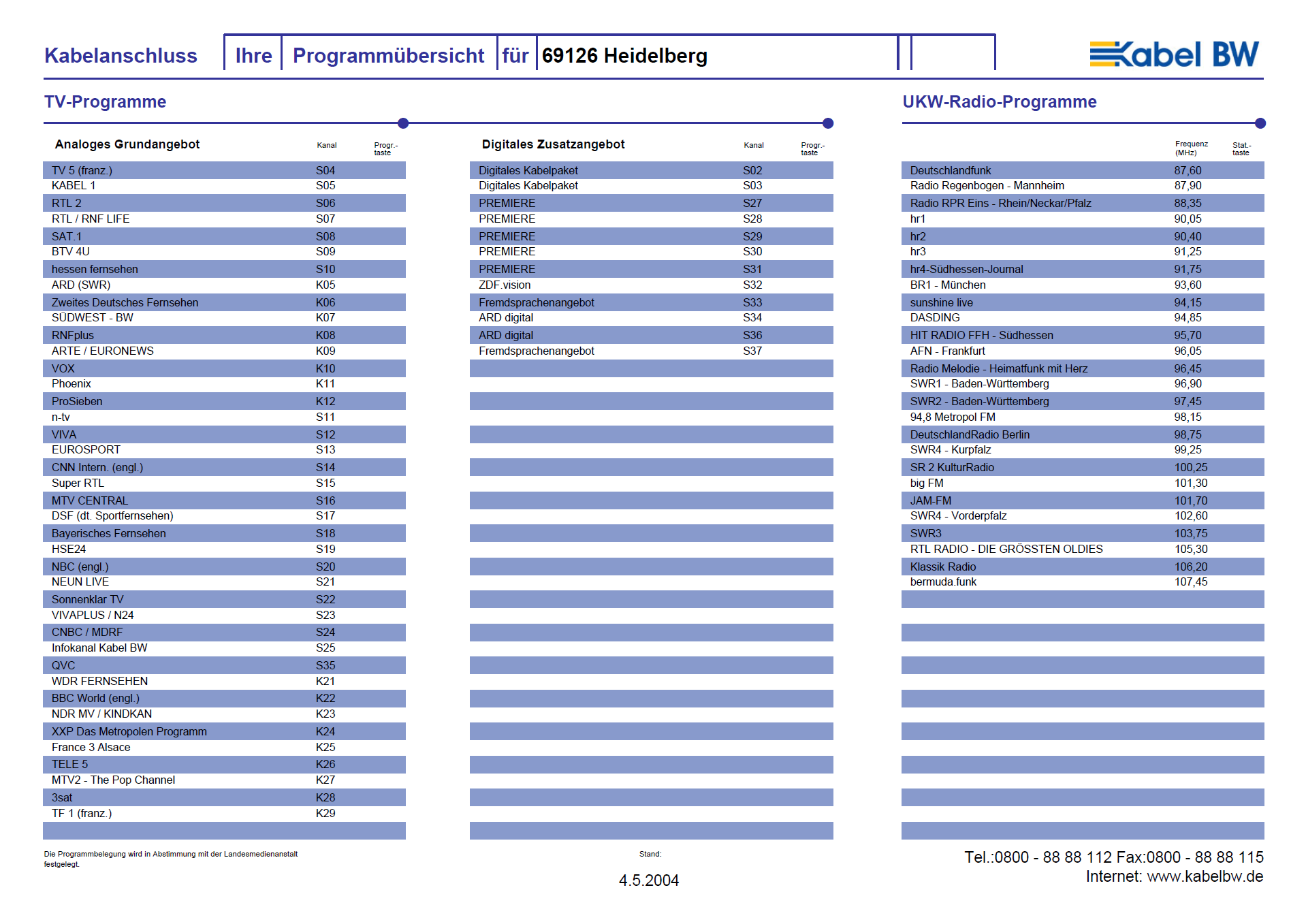Click the 4.5.2004 date stamp

648,880
